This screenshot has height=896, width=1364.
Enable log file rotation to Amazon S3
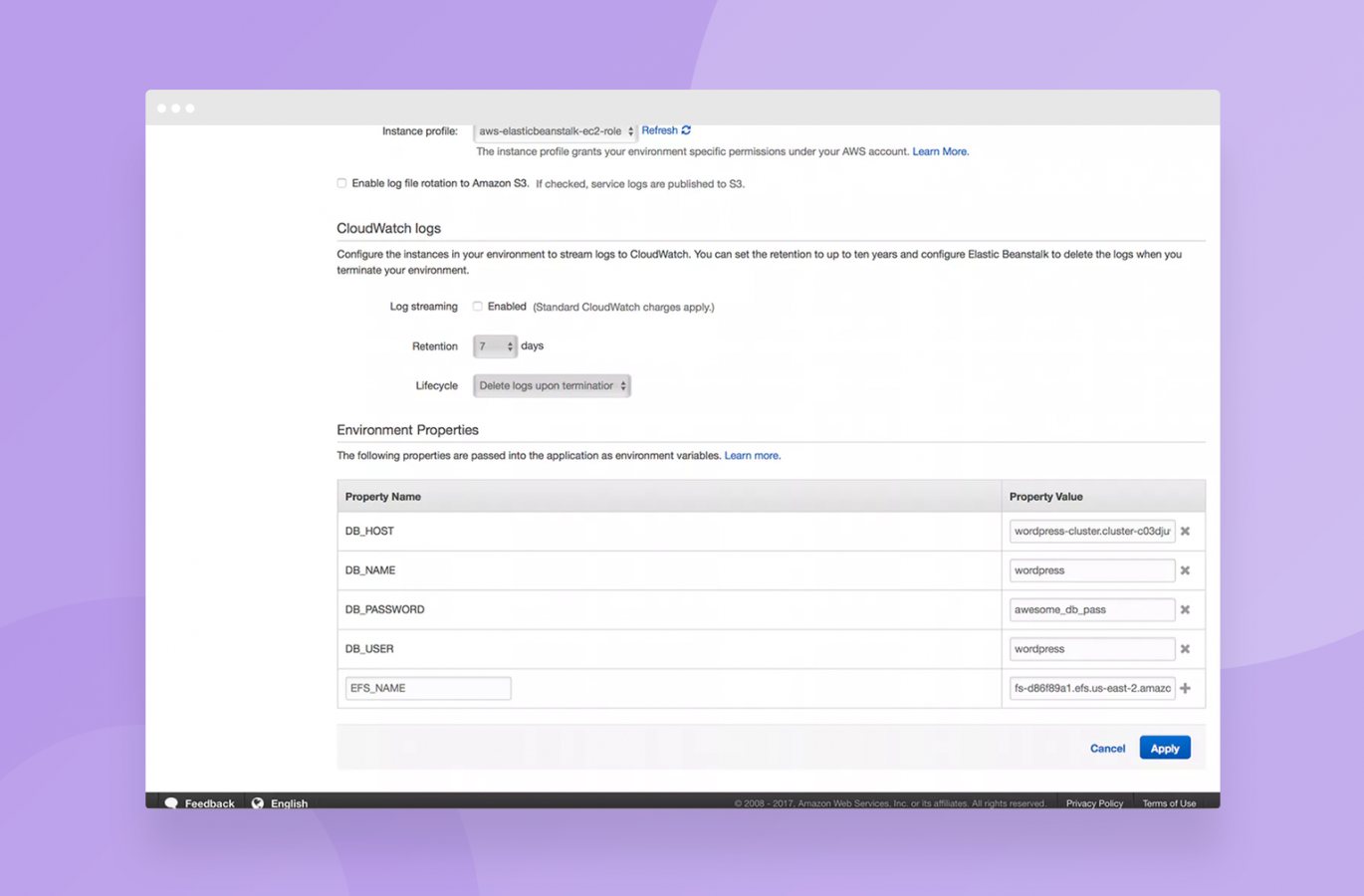pos(341,183)
